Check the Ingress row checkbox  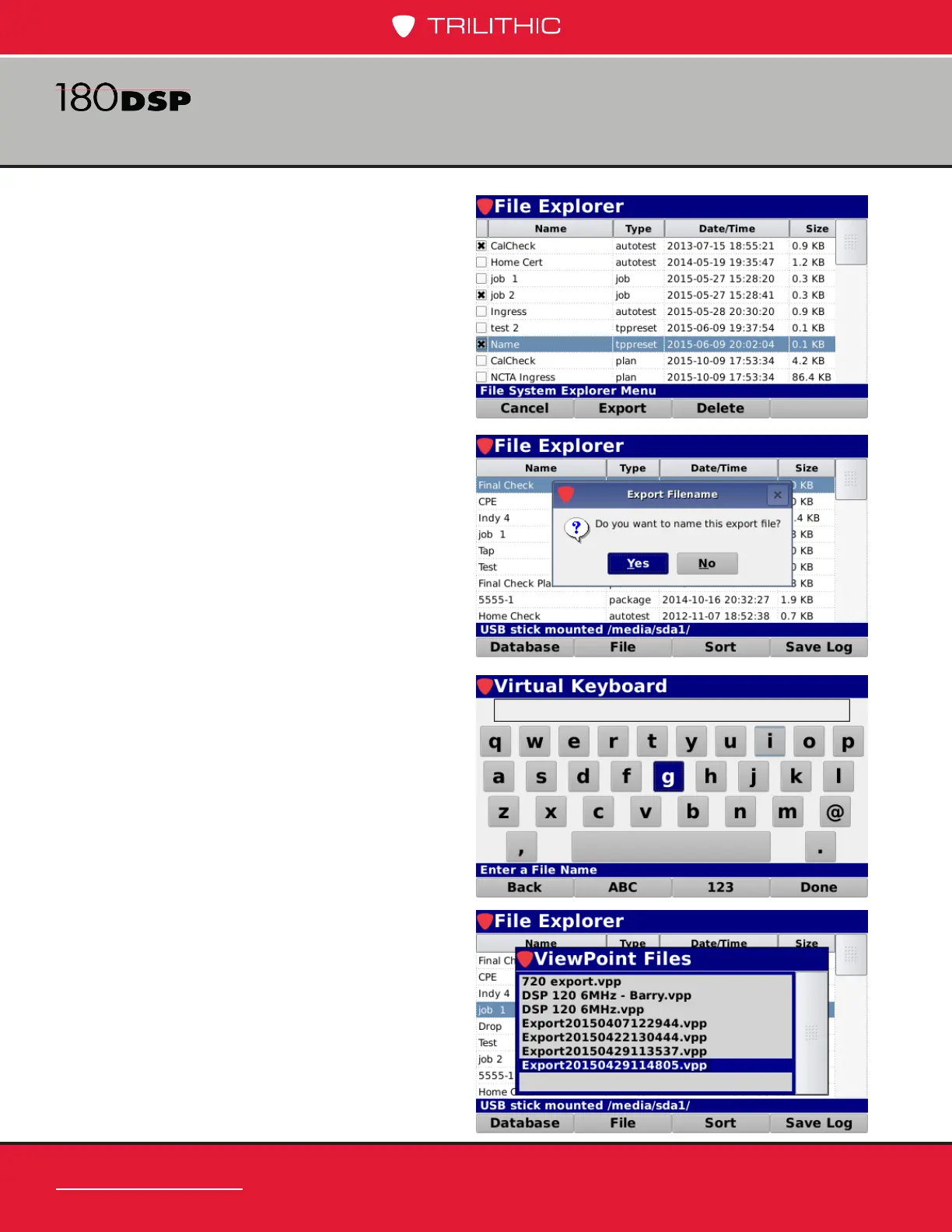click(481, 311)
